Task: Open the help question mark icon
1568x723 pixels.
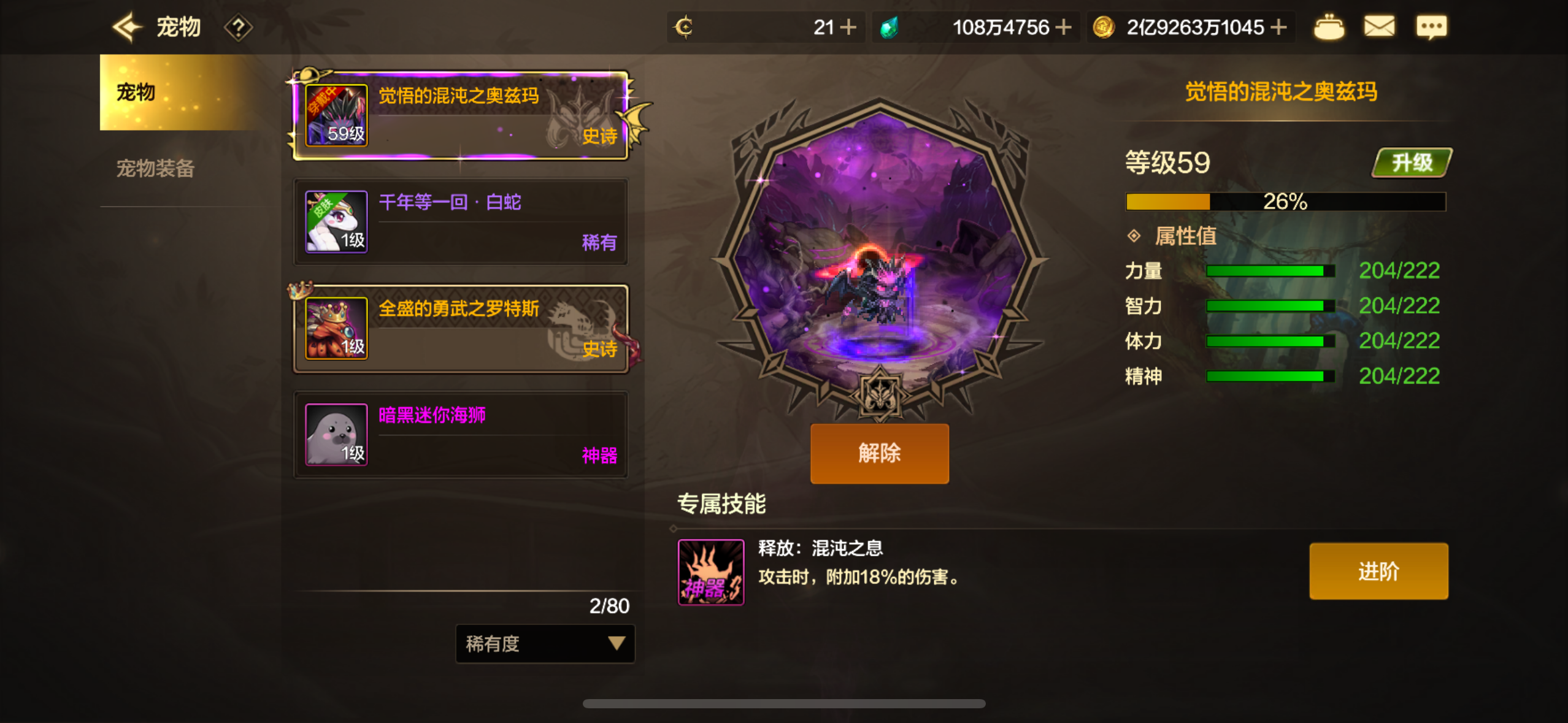Action: tap(238, 28)
